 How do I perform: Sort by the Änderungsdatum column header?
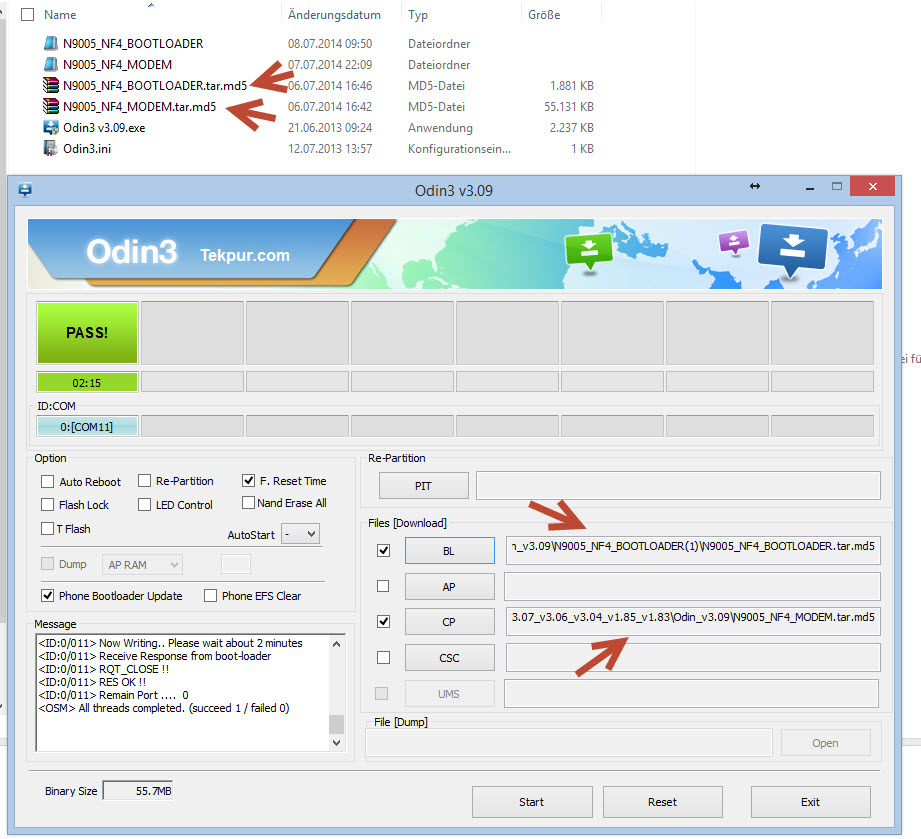[334, 15]
